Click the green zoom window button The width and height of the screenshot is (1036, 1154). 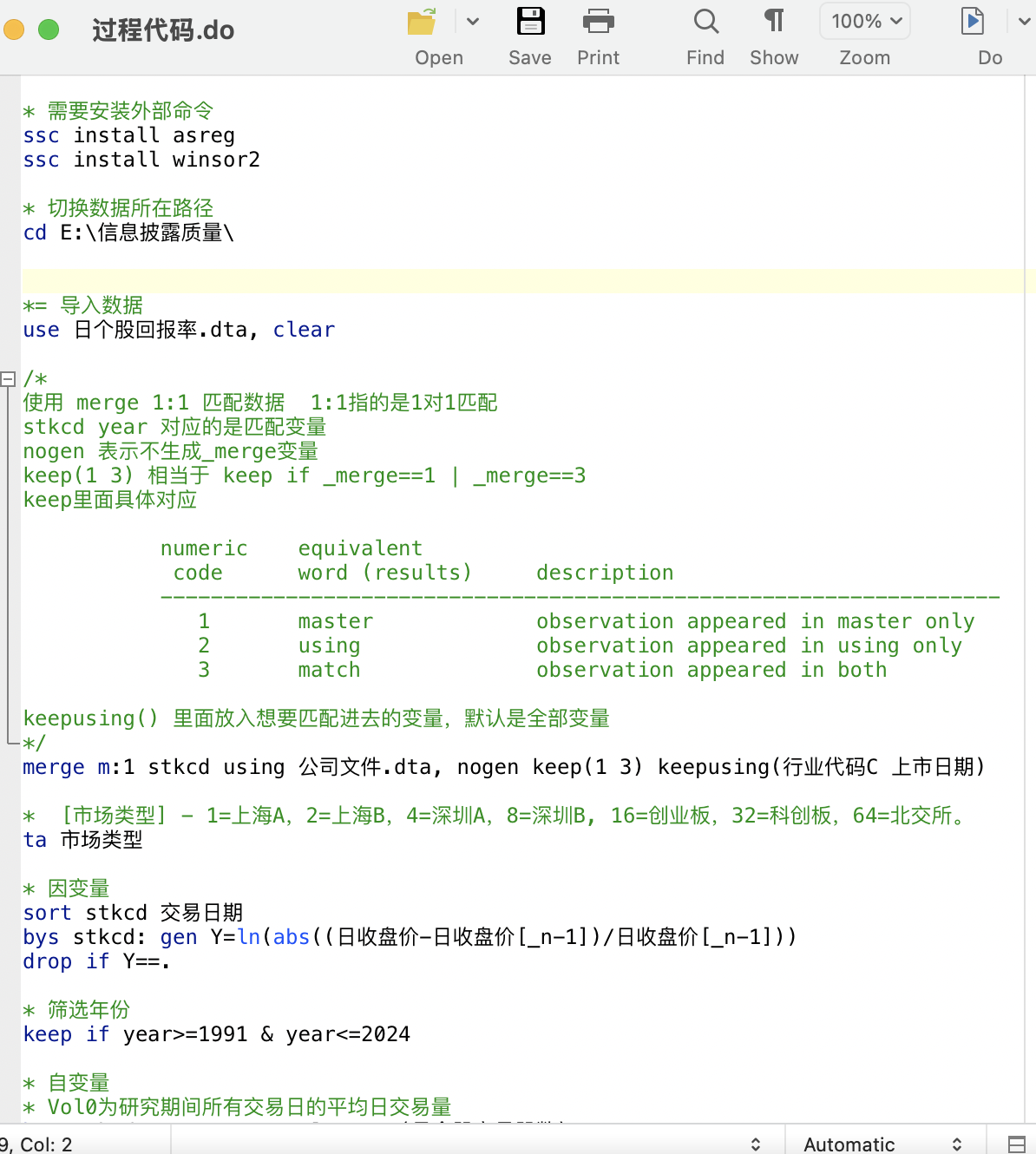(x=49, y=30)
